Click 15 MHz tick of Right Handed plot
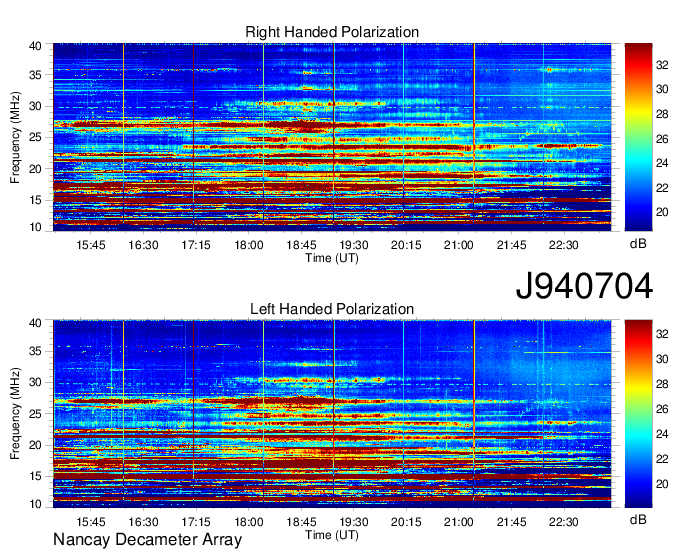This screenshot has height=552, width=680. pyautogui.click(x=35, y=200)
